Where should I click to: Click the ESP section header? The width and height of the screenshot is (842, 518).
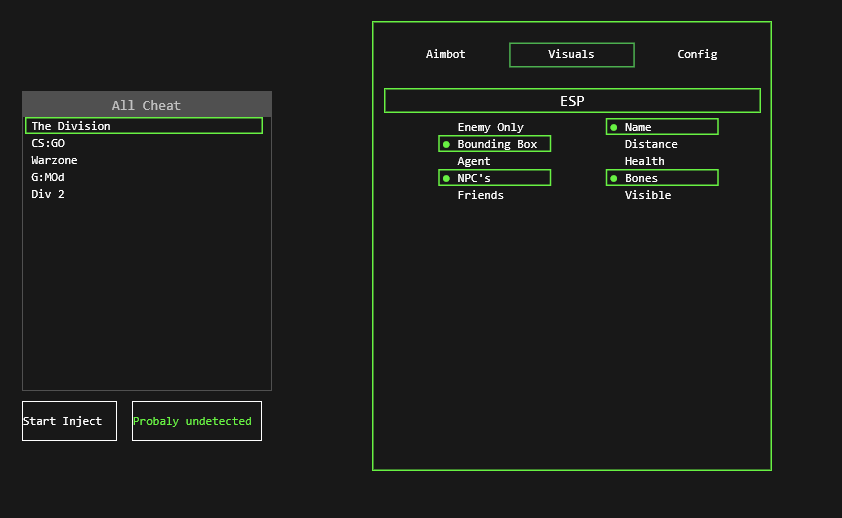tap(572, 101)
